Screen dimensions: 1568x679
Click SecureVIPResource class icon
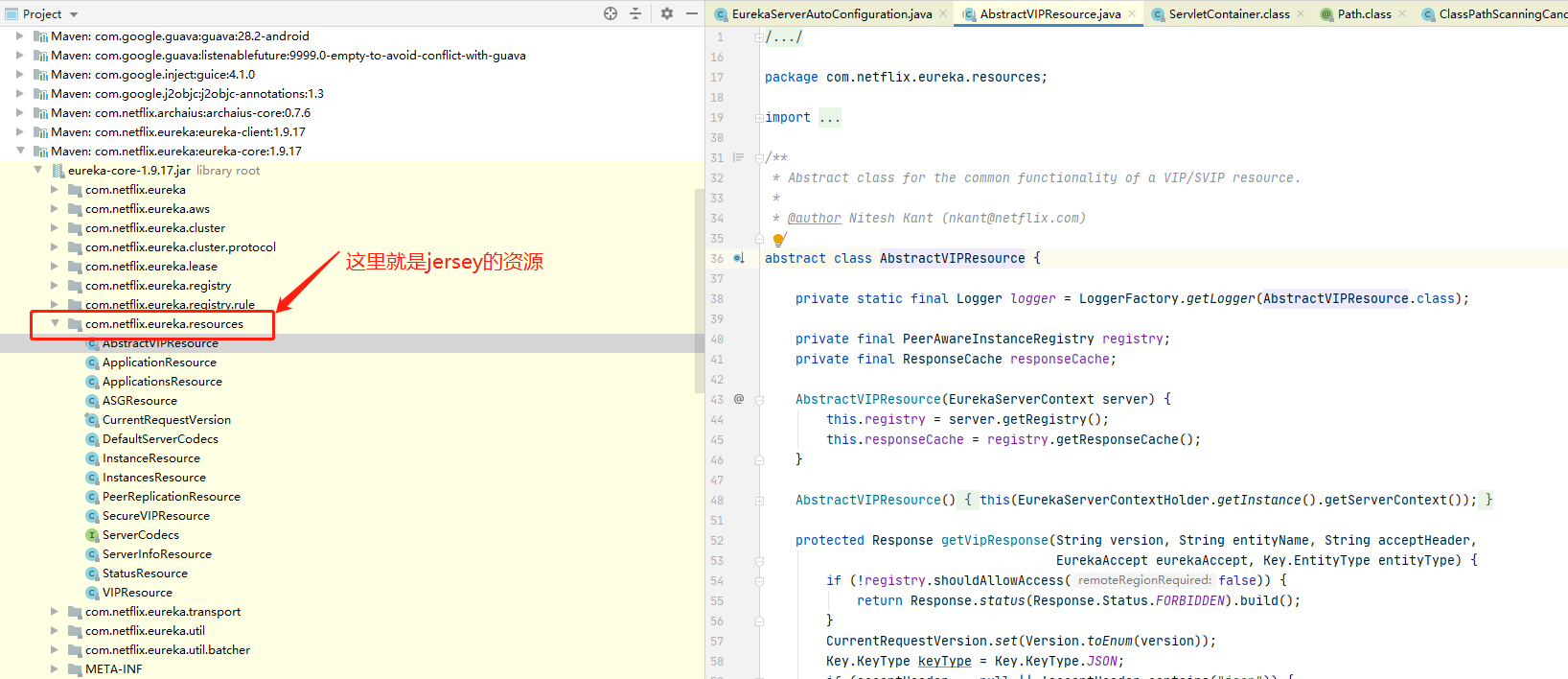(92, 516)
